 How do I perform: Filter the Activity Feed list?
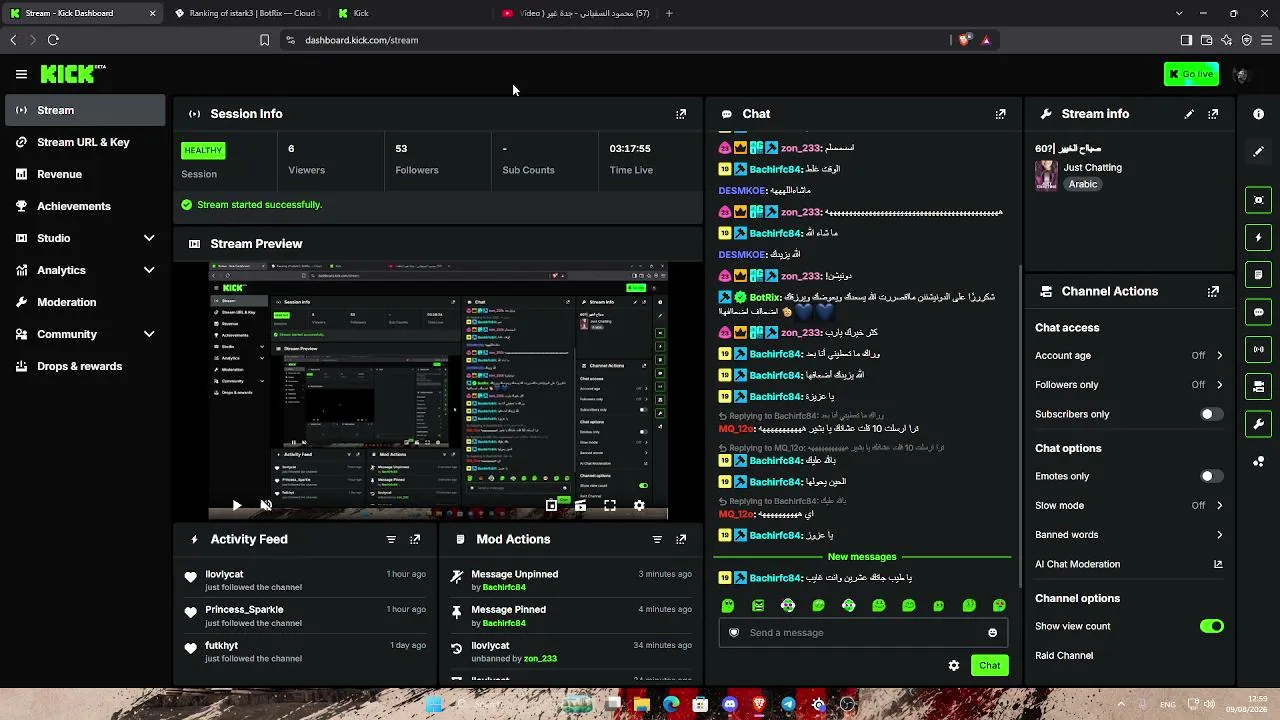(x=391, y=539)
